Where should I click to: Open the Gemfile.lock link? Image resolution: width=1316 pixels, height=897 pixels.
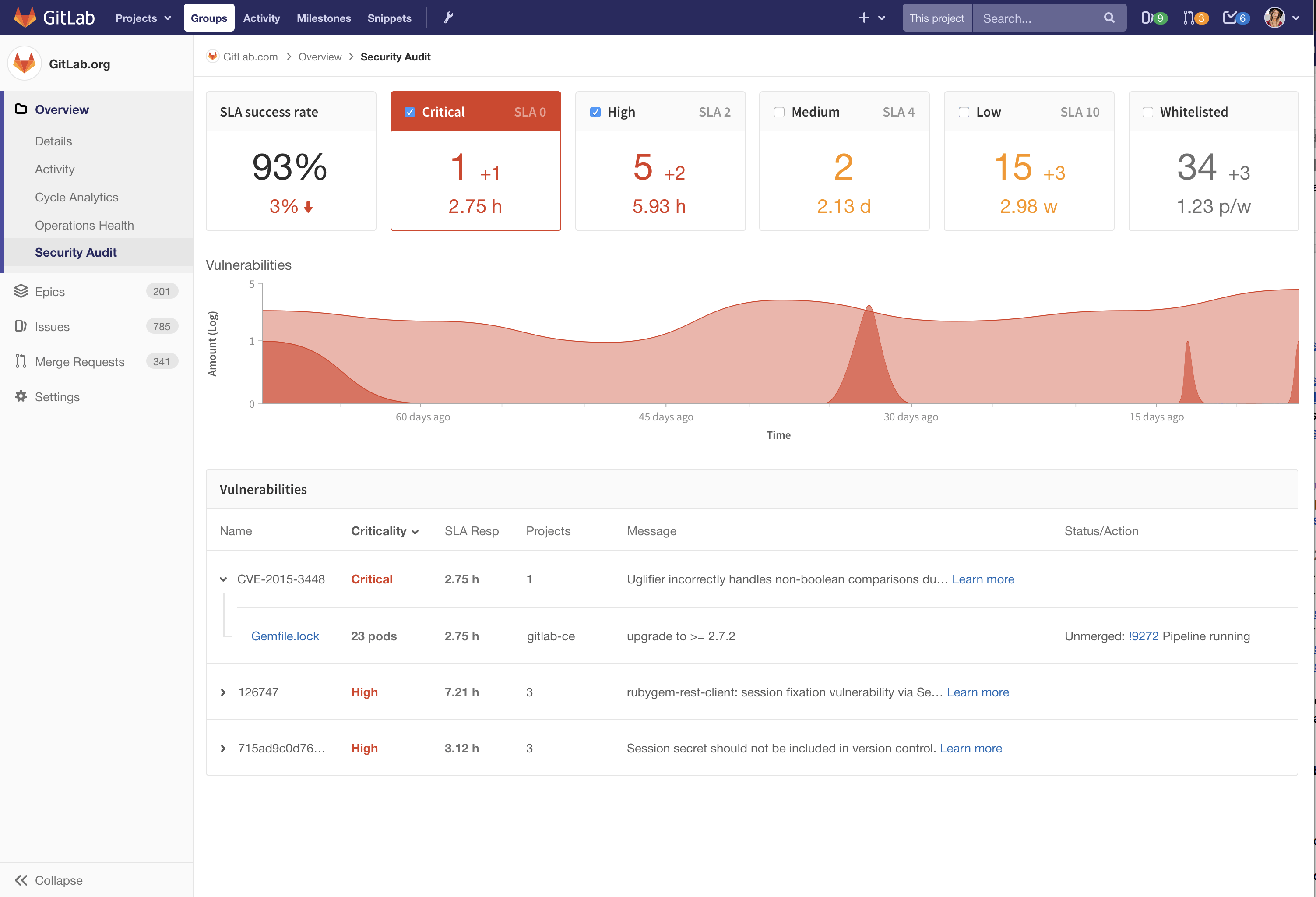click(285, 636)
